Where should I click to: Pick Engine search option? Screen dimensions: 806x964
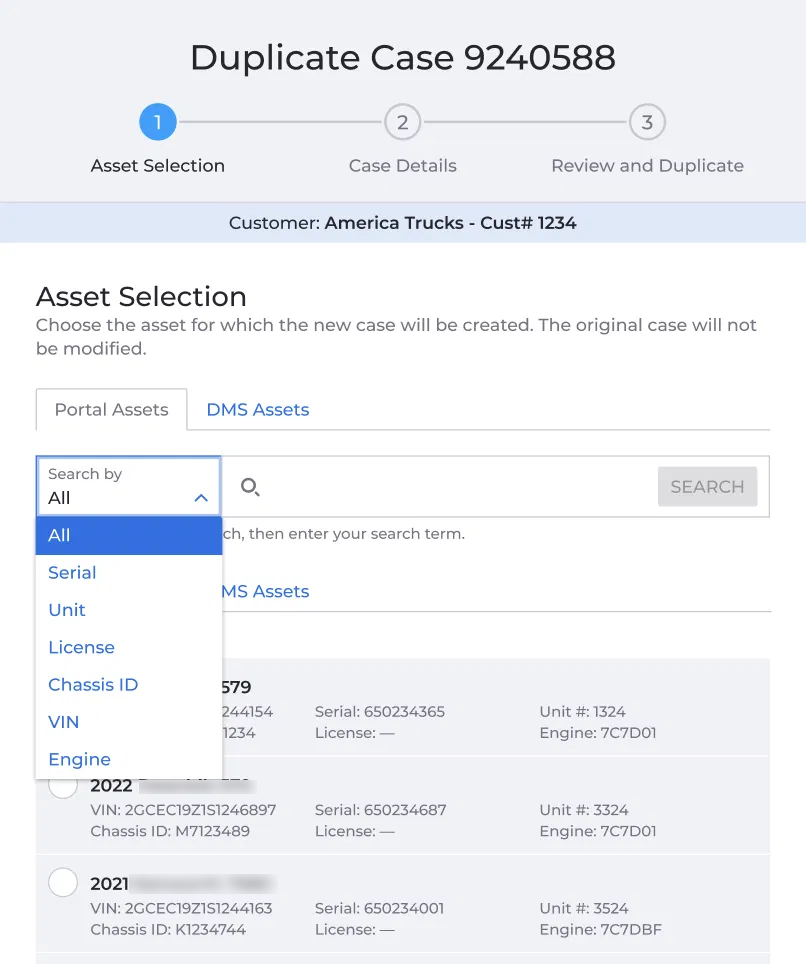pos(129,759)
